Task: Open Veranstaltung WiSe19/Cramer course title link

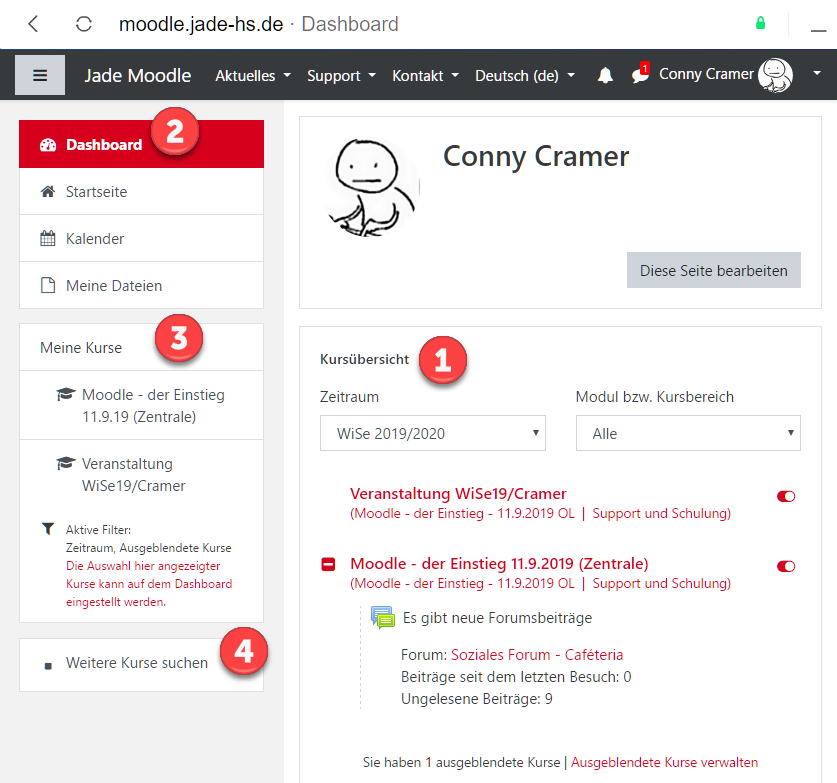Action: (x=458, y=494)
